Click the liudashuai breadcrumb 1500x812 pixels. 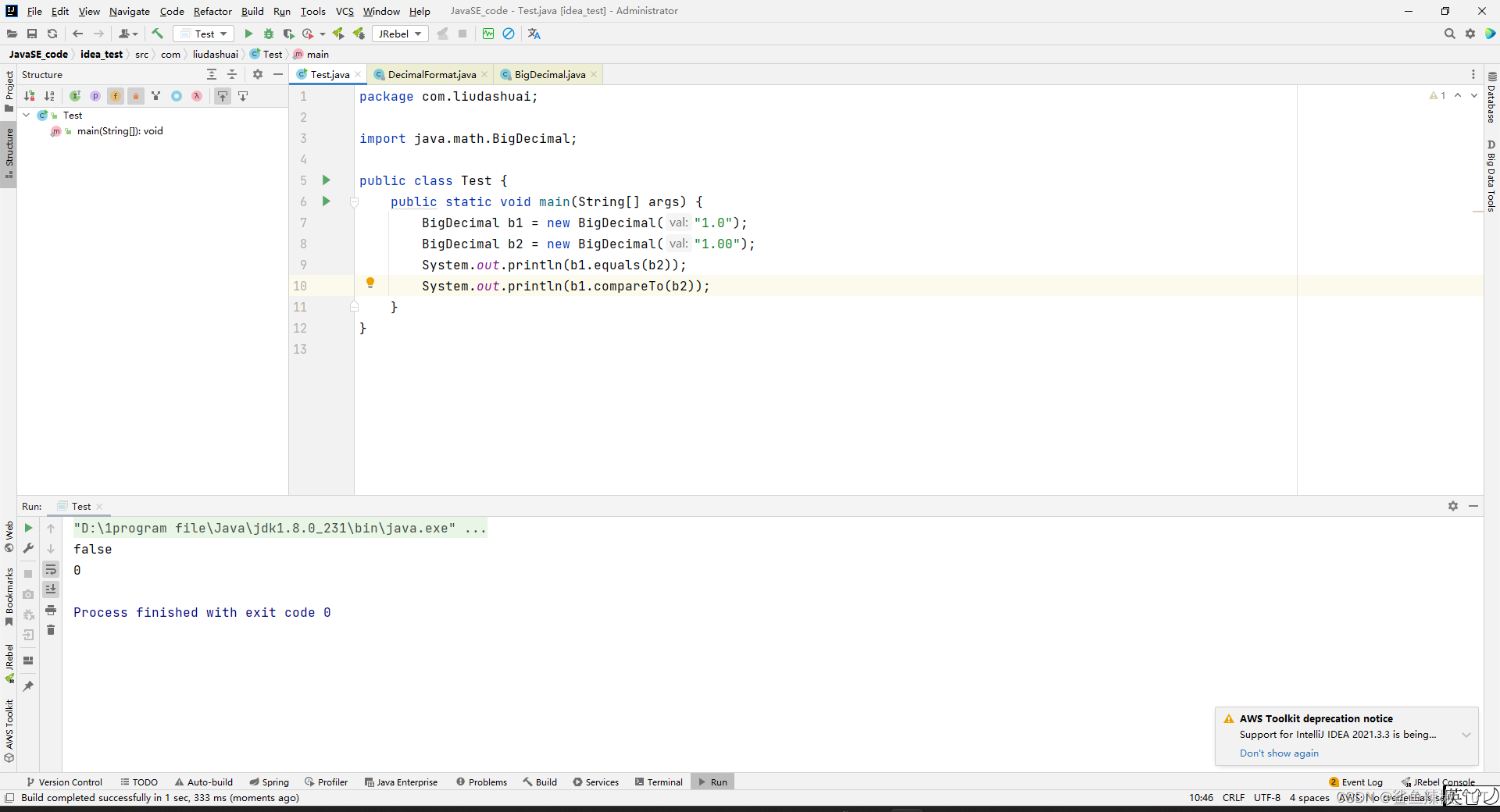coord(216,54)
